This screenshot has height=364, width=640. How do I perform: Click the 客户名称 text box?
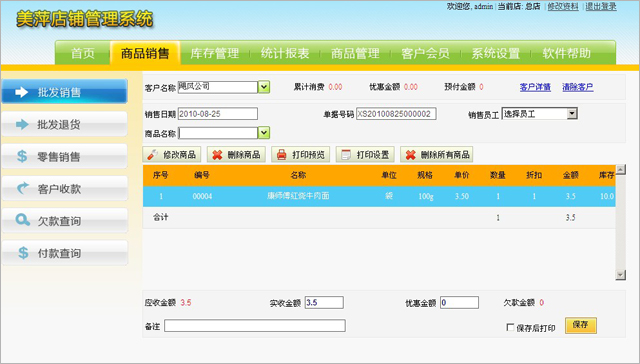point(218,87)
